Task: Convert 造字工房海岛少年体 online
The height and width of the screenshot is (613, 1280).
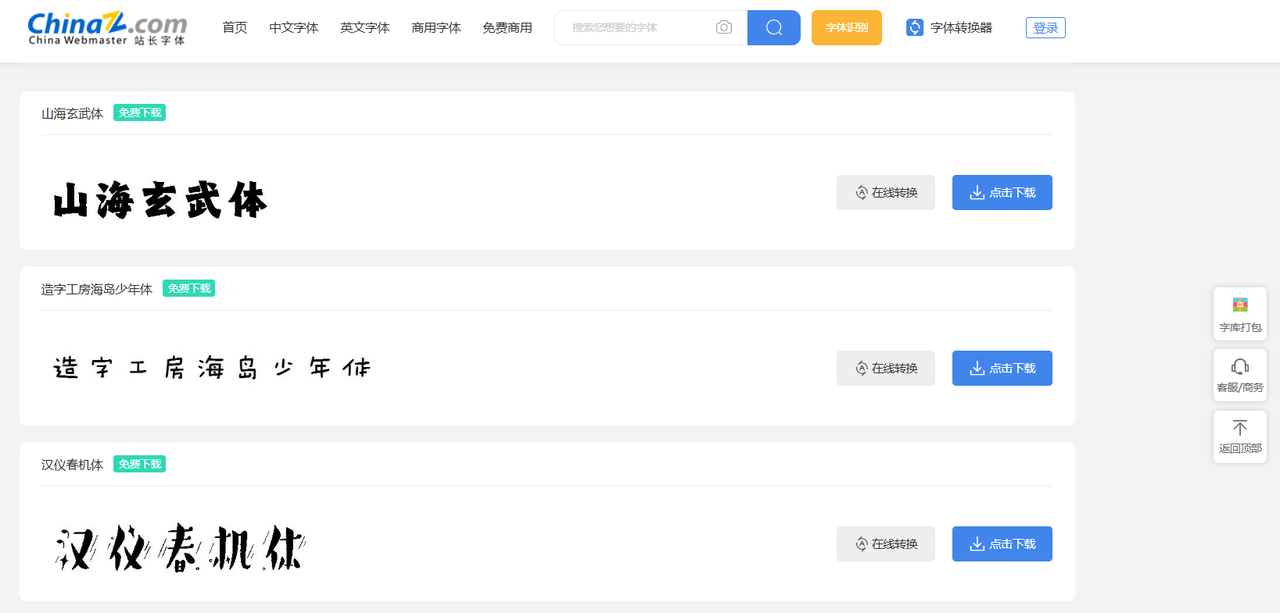Action: [885, 368]
